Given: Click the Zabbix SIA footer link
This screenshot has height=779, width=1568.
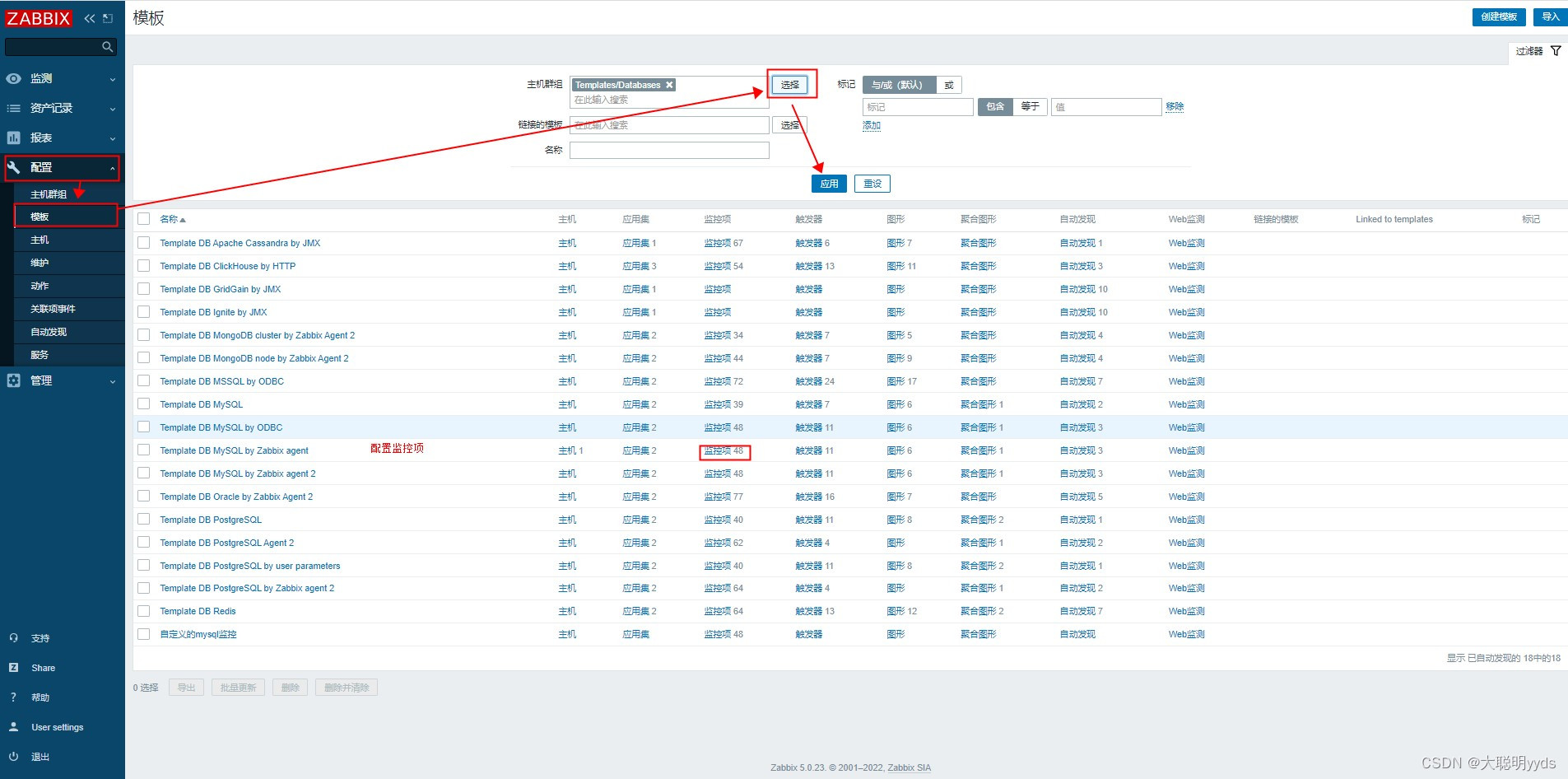Looking at the screenshot, I should (x=909, y=767).
